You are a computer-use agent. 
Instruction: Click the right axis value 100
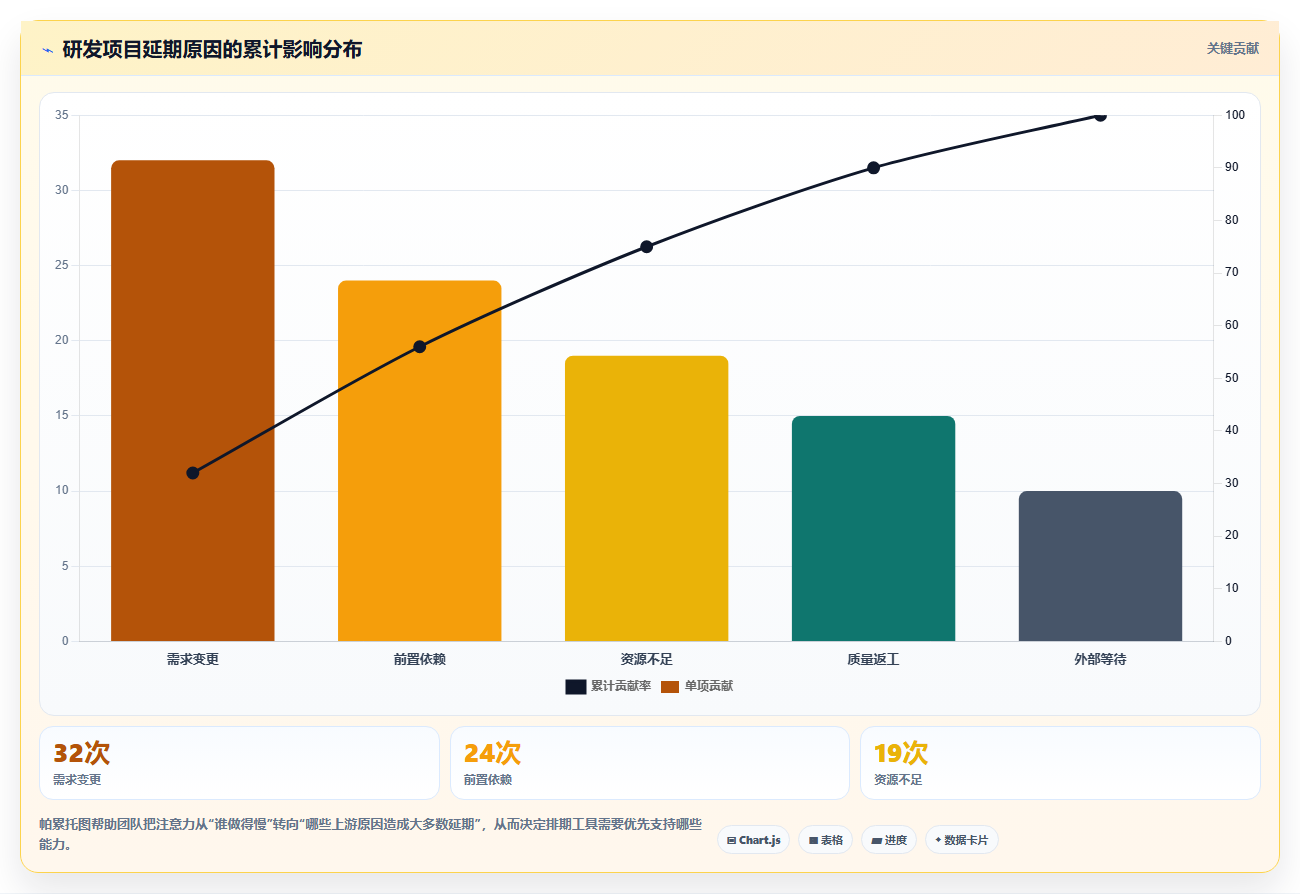1235,115
